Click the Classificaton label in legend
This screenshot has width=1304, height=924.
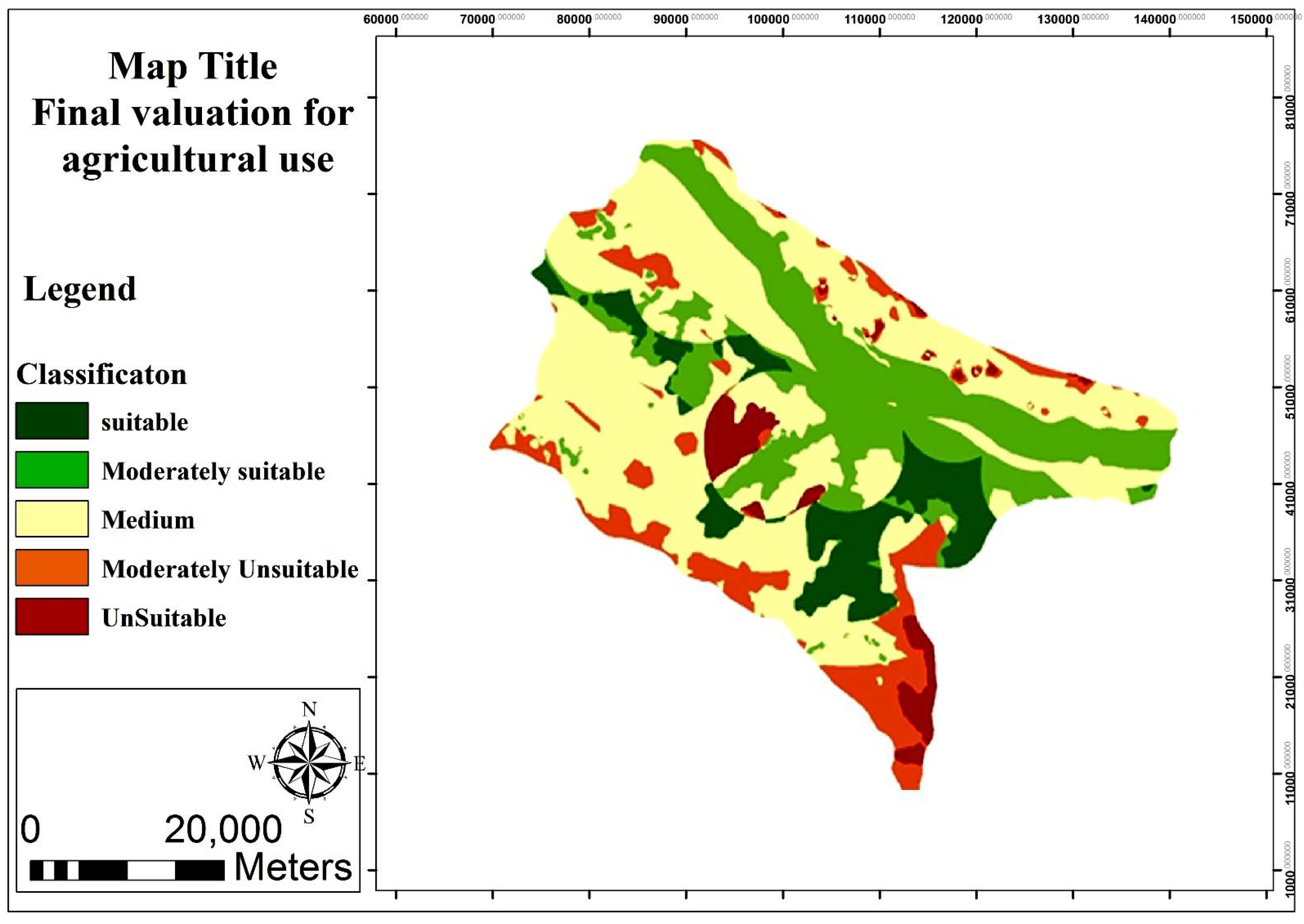[101, 374]
